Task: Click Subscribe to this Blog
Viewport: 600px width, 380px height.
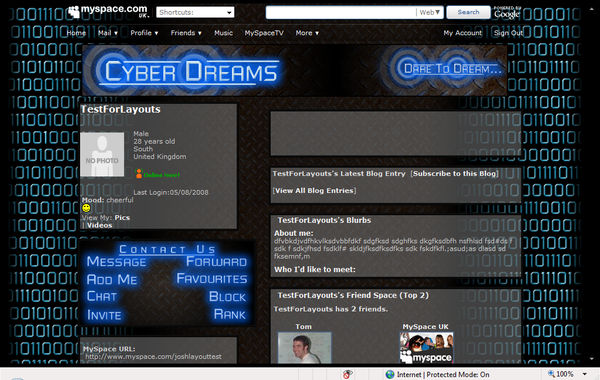Action: (455, 173)
